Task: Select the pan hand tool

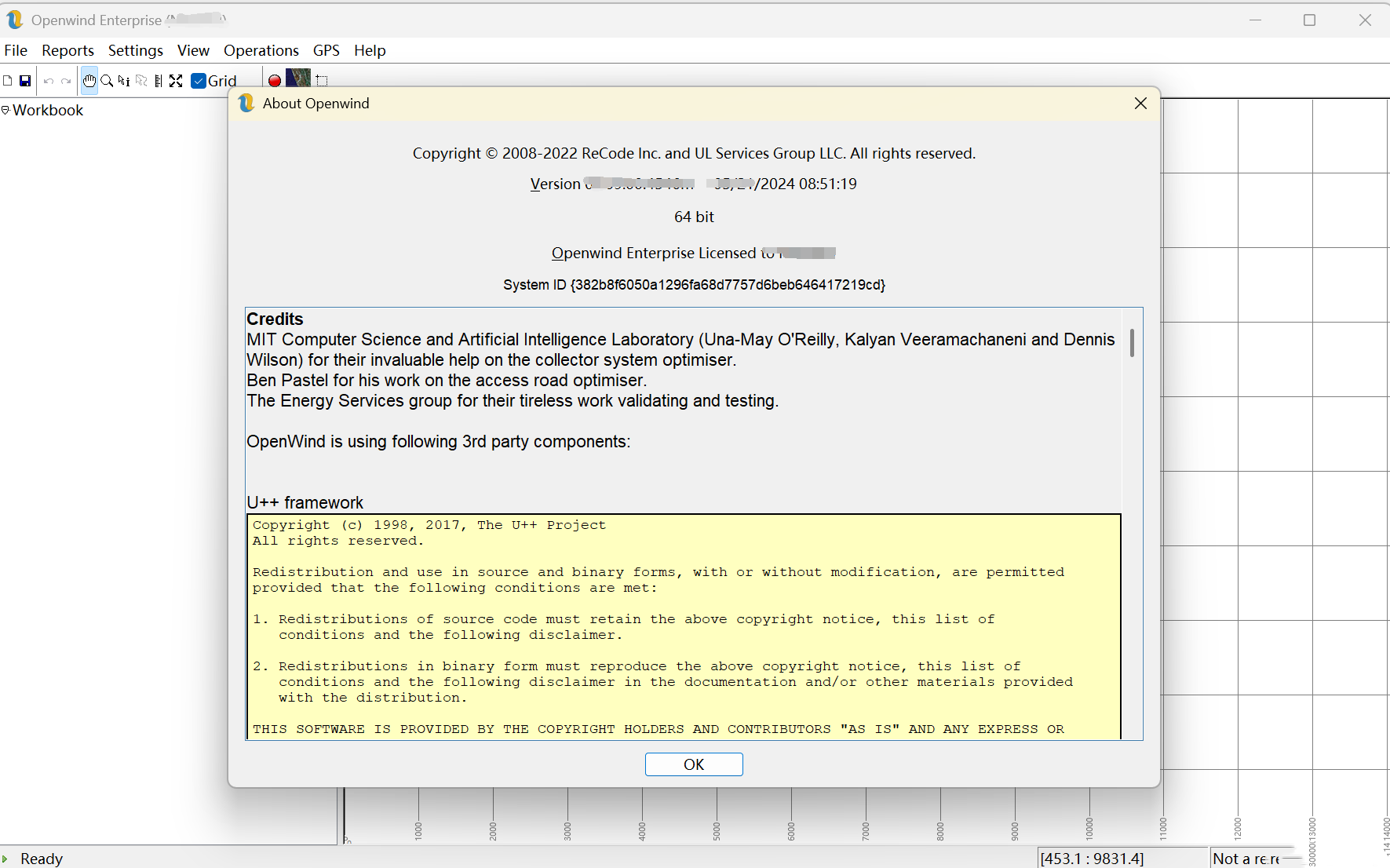Action: pyautogui.click(x=89, y=81)
